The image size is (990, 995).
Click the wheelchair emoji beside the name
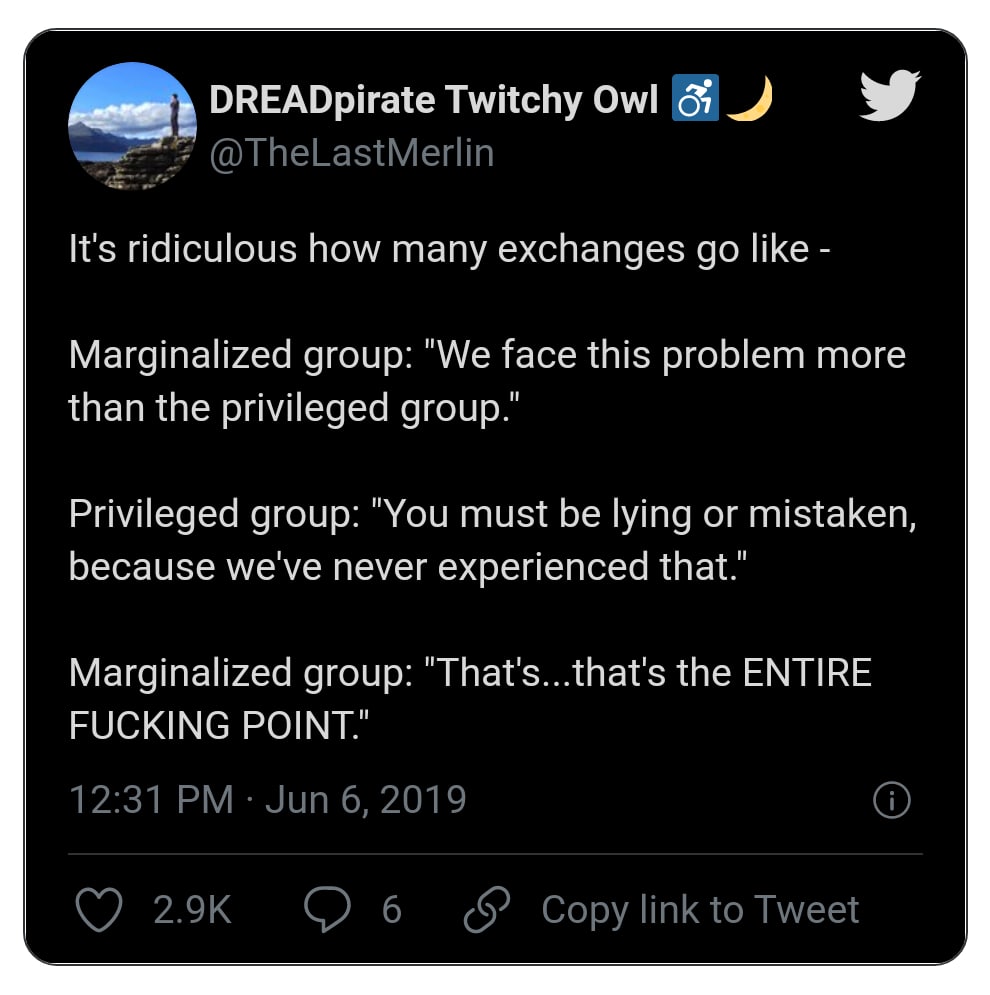tap(697, 99)
